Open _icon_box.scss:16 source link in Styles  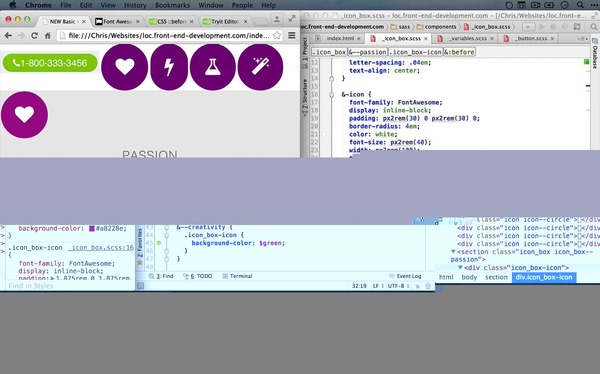[x=101, y=248]
